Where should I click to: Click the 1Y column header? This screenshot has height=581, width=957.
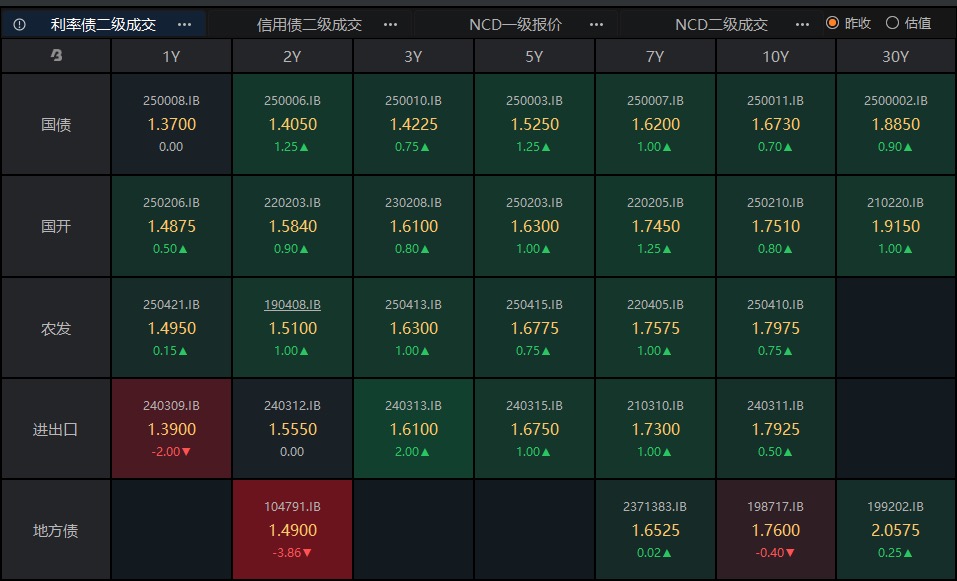tap(172, 56)
